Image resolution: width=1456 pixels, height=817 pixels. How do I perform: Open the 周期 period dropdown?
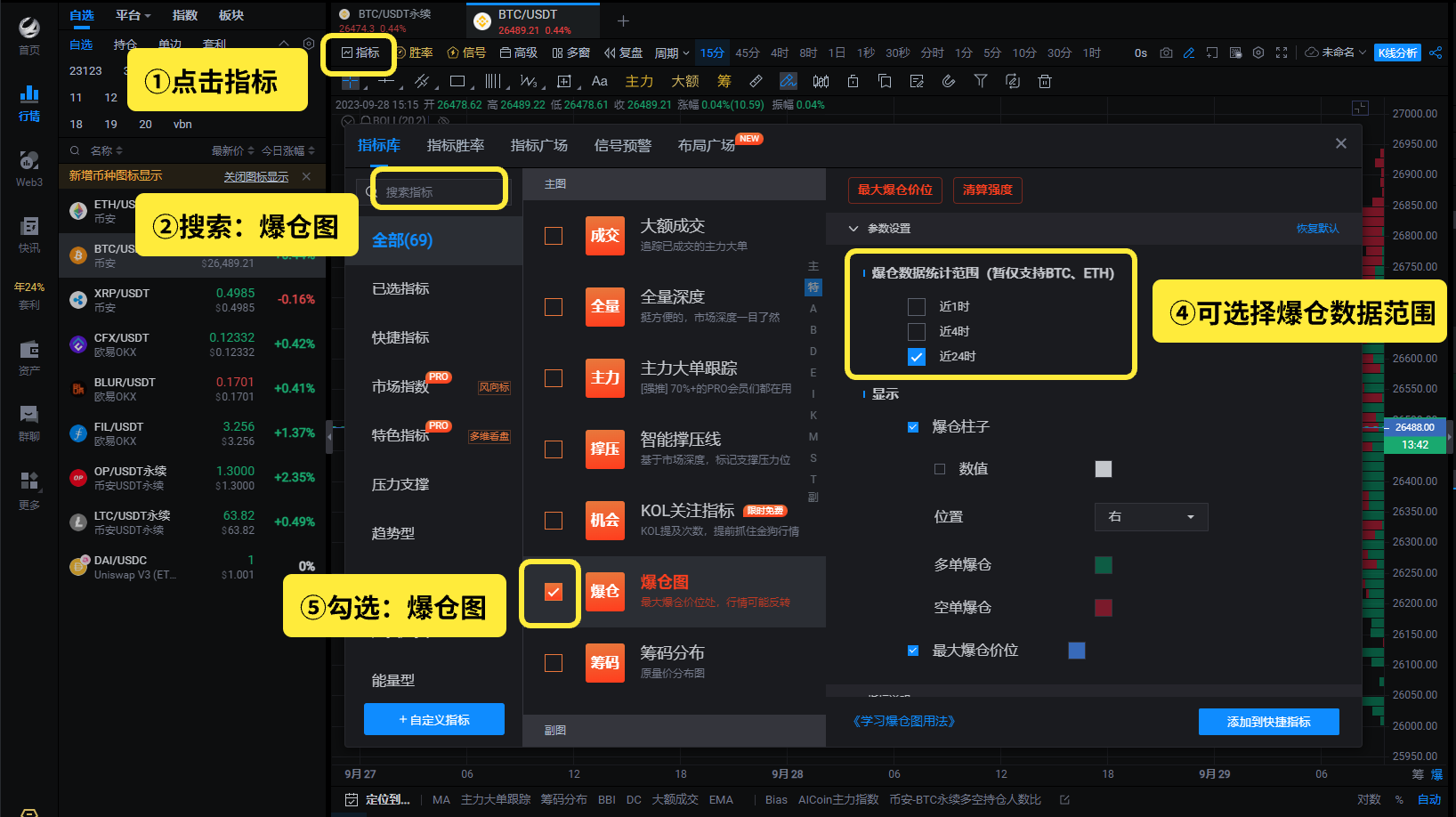tap(672, 53)
